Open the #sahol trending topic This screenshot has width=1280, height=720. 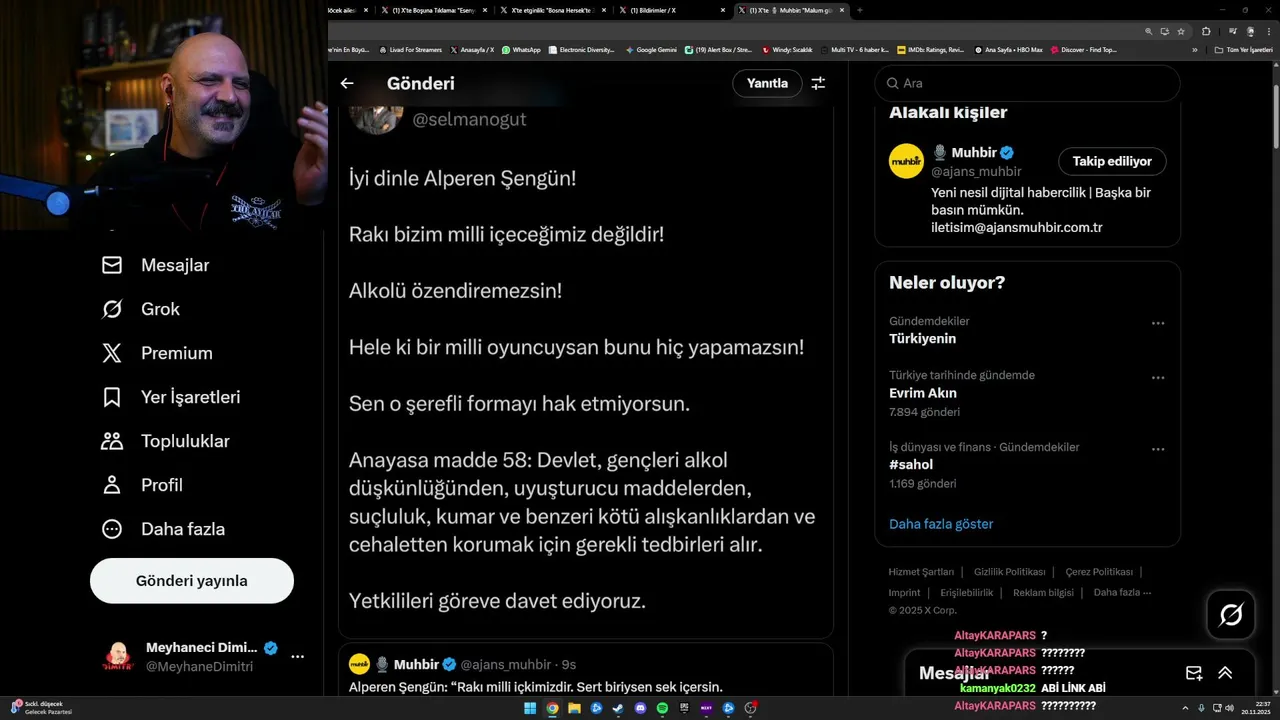(x=911, y=465)
